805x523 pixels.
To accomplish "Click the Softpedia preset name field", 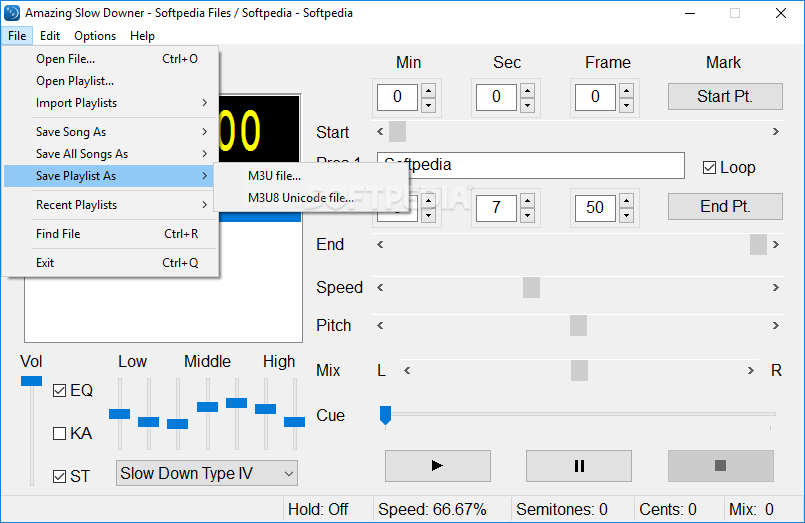I will (x=530, y=165).
